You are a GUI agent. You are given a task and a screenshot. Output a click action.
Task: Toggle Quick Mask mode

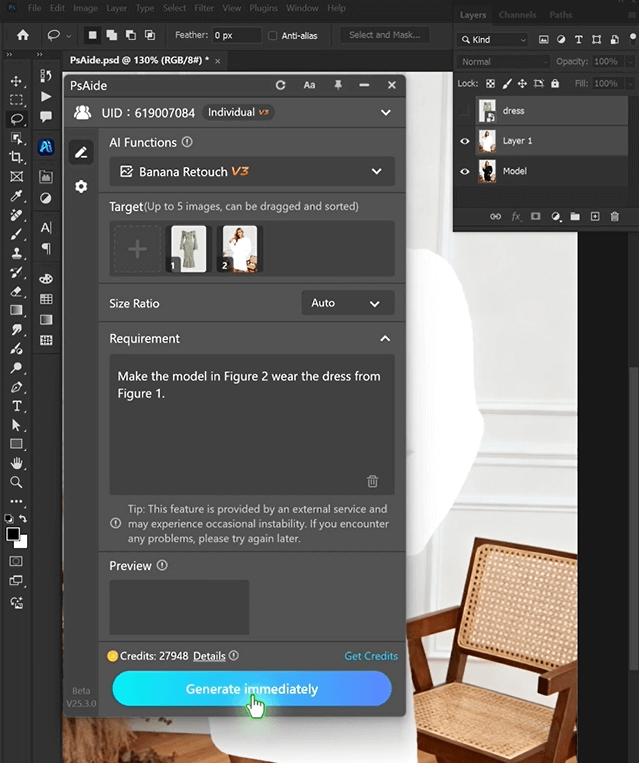[x=16, y=561]
